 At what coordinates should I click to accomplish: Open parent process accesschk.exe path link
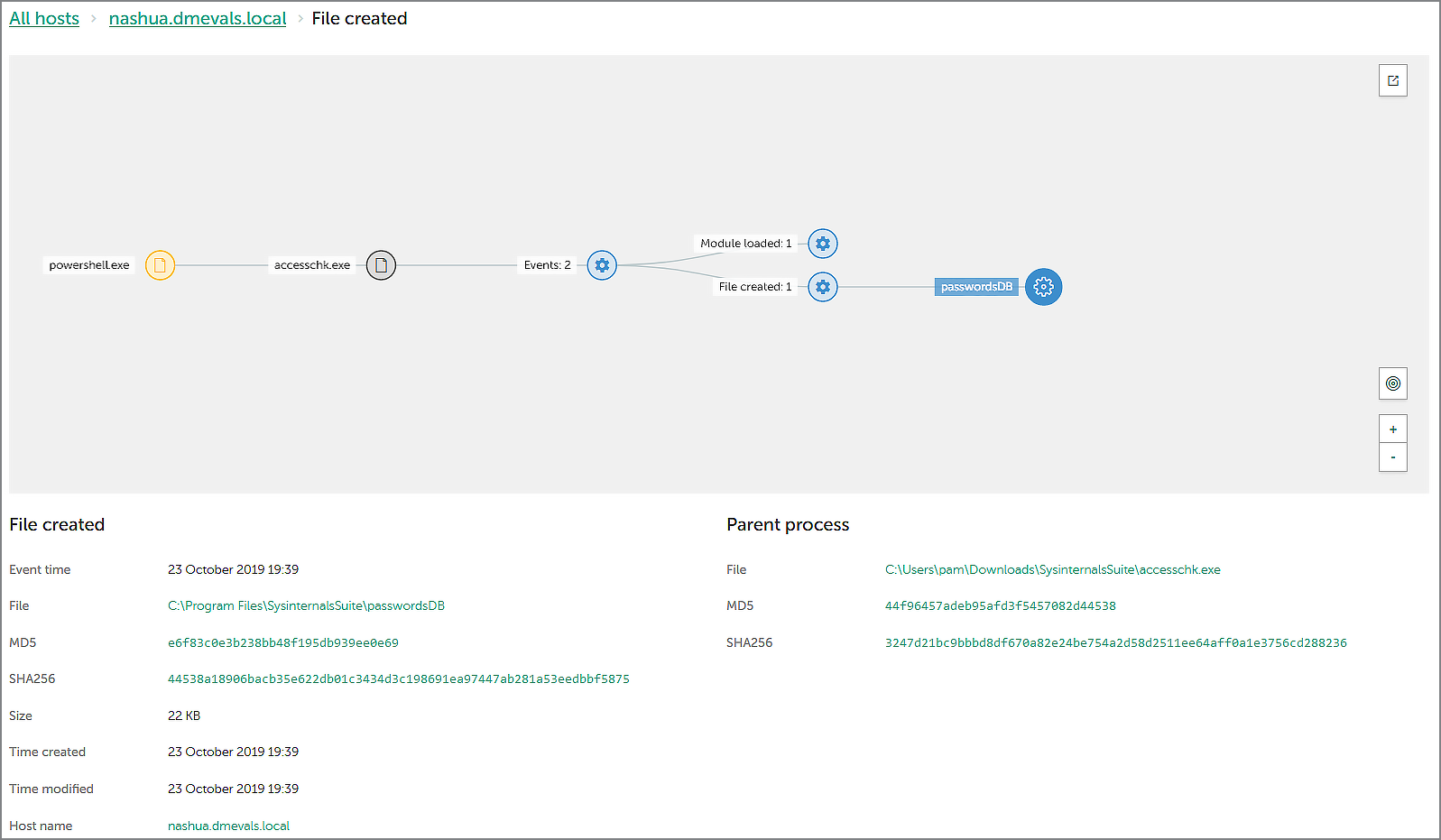pyautogui.click(x=1052, y=570)
